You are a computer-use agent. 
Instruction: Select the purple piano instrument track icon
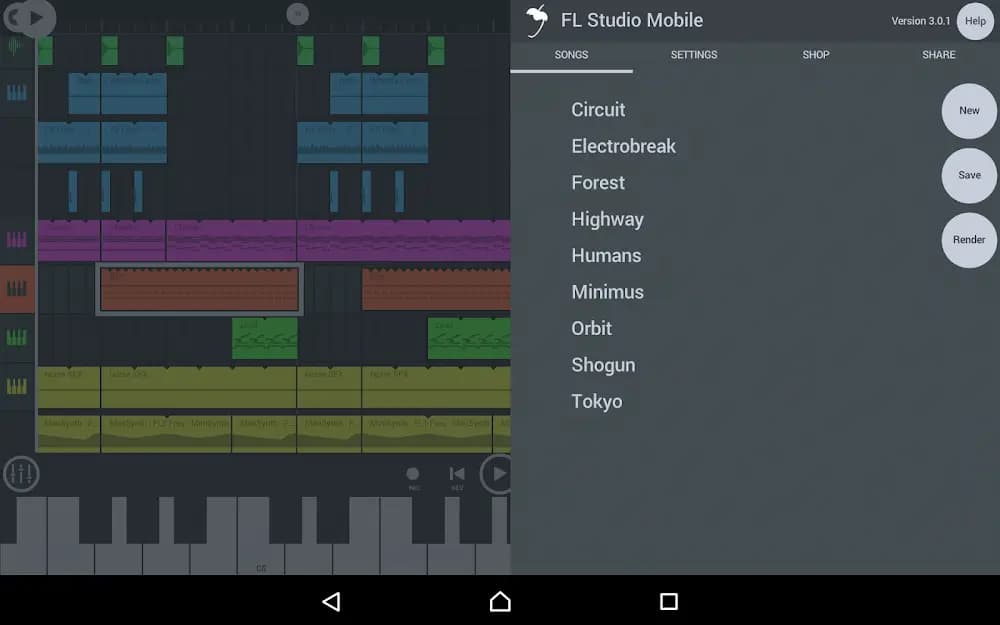tap(18, 240)
